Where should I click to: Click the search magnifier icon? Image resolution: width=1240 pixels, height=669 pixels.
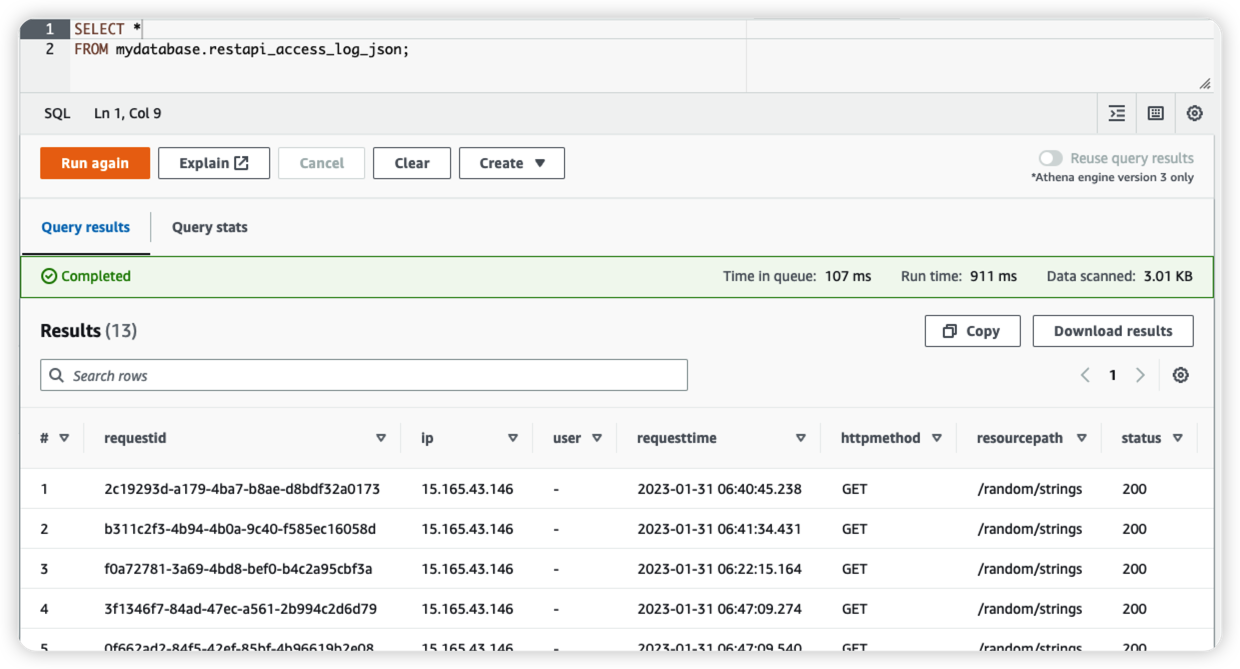[57, 376]
